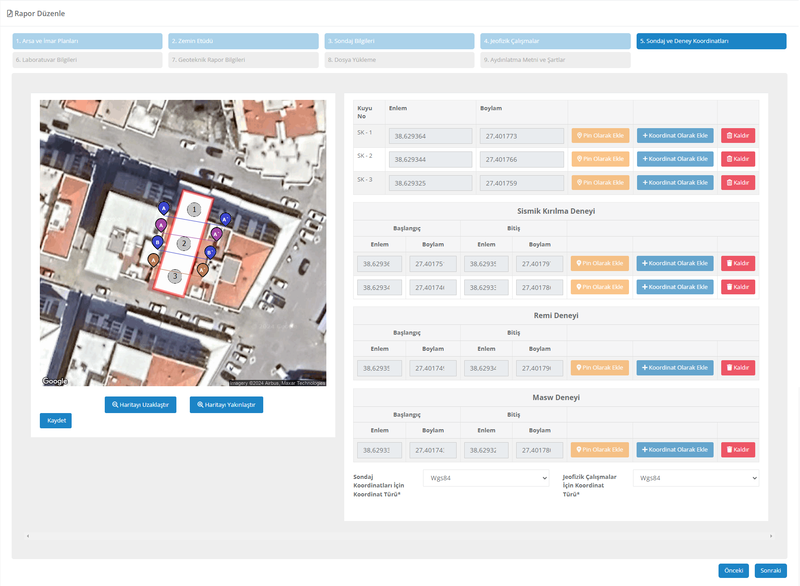Go back with the Önceki button
This screenshot has height=586, width=800.
tap(733, 571)
